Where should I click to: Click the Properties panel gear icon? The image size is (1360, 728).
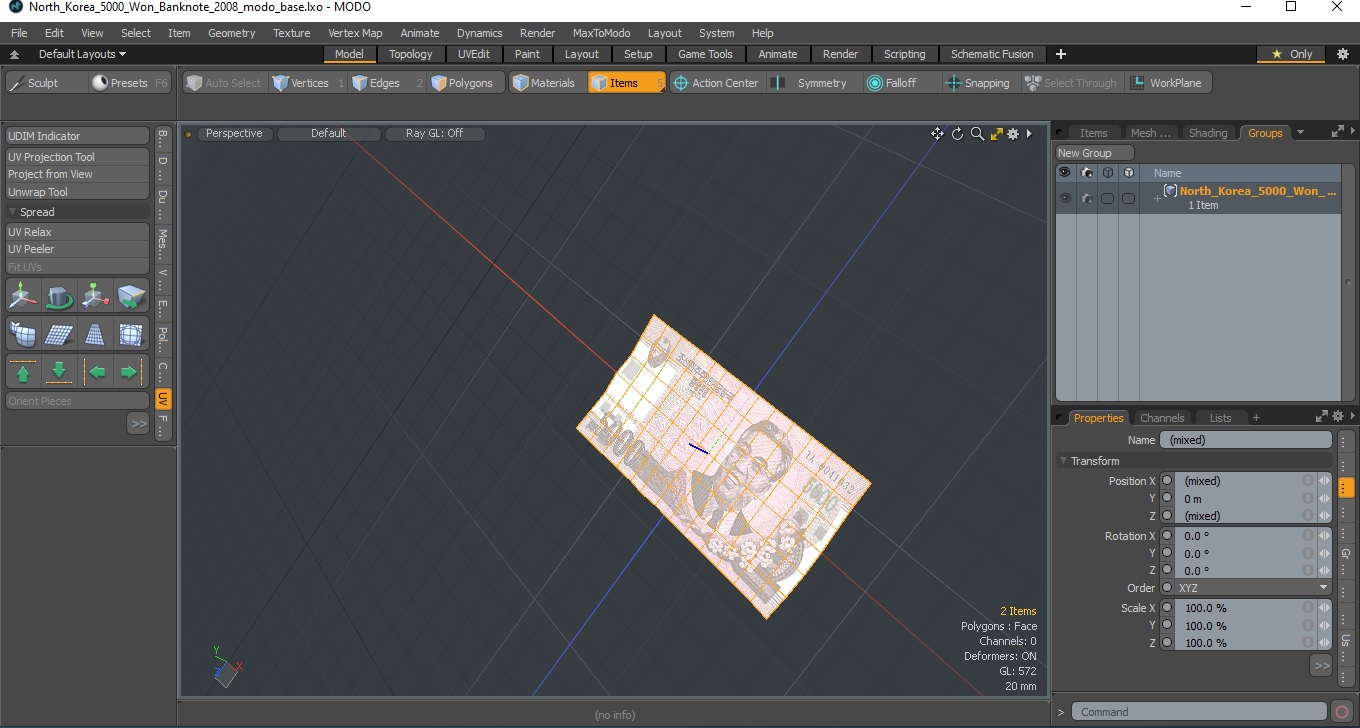[1337, 417]
